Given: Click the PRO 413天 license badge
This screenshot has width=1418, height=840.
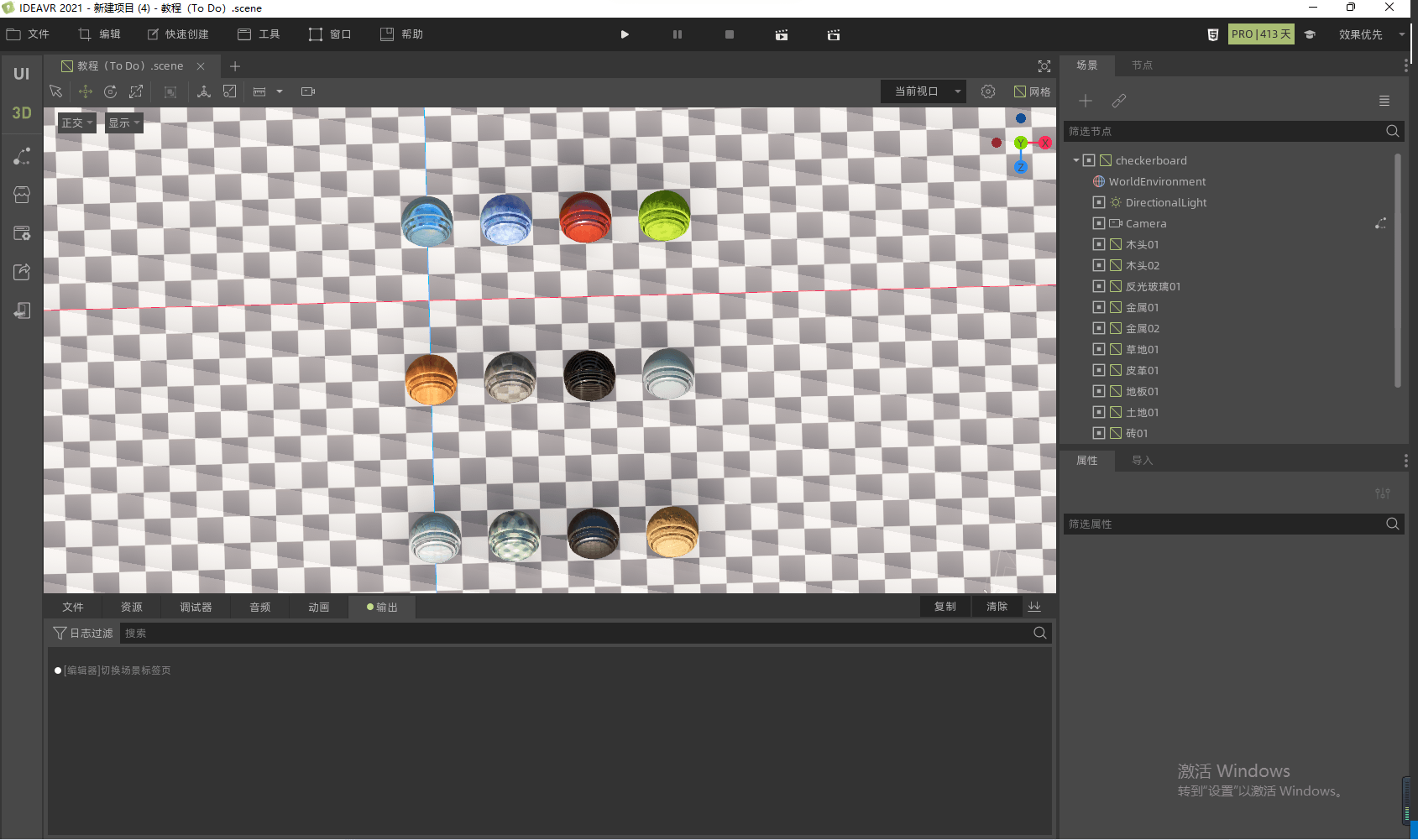Looking at the screenshot, I should point(1261,34).
